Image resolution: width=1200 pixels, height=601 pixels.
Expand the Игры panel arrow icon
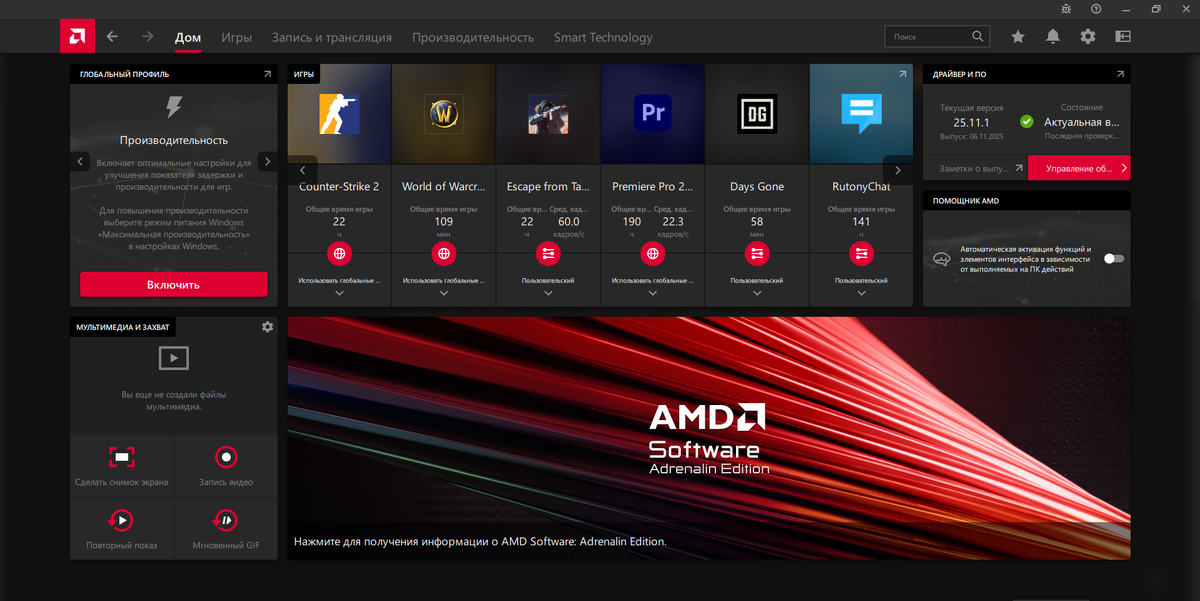point(903,74)
